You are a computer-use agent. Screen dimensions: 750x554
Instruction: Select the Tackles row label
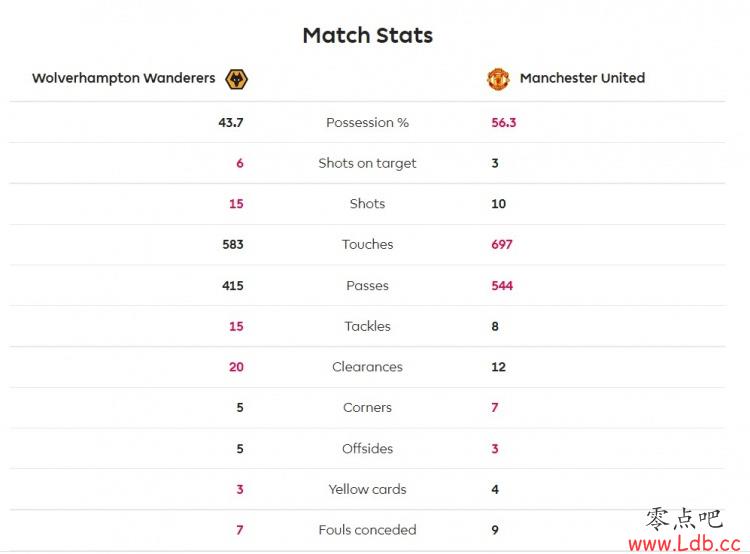pos(367,326)
